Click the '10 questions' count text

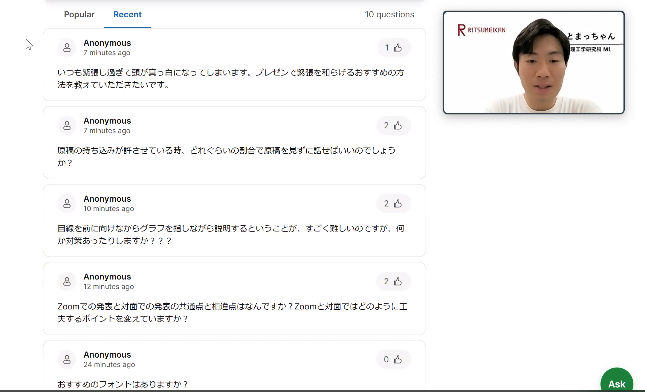[x=389, y=14]
